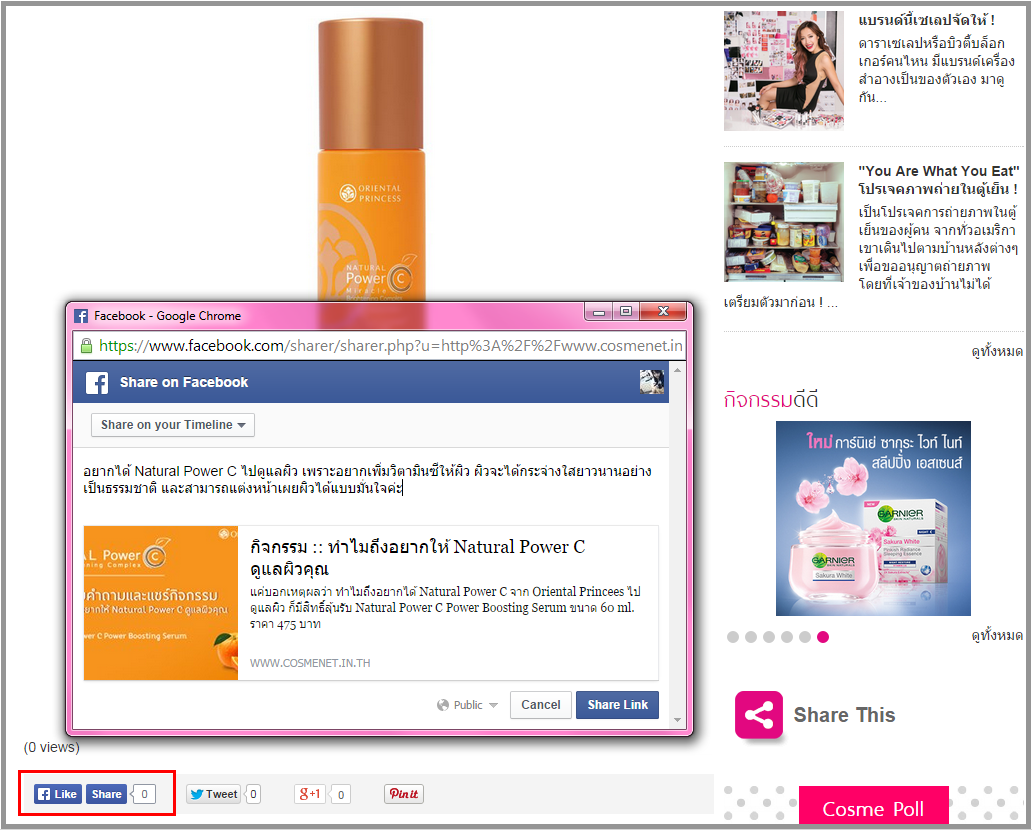1032x830 pixels.
Task: Cancel the Facebook share dialog
Action: 540,705
